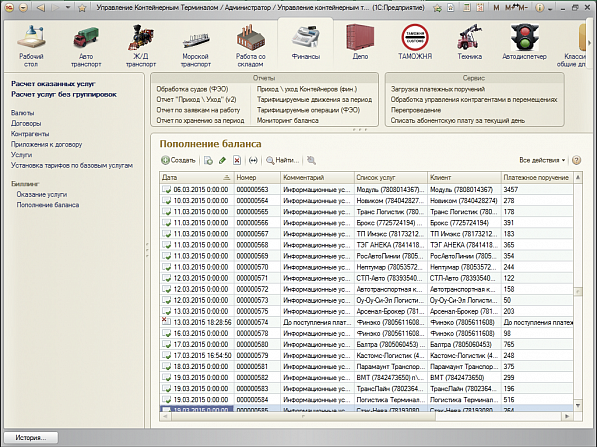Open the Рабочий стол section
This screenshot has width=597, height=447.
31,46
